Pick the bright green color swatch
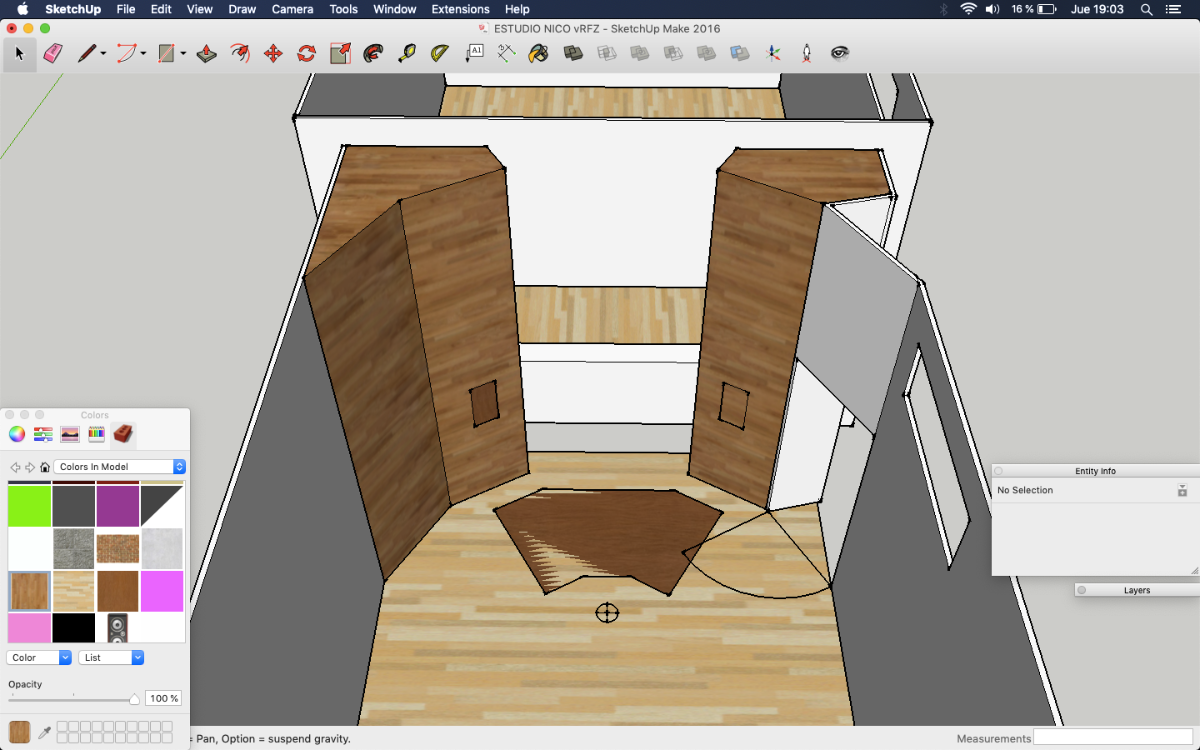This screenshot has height=750, width=1200. coord(29,506)
